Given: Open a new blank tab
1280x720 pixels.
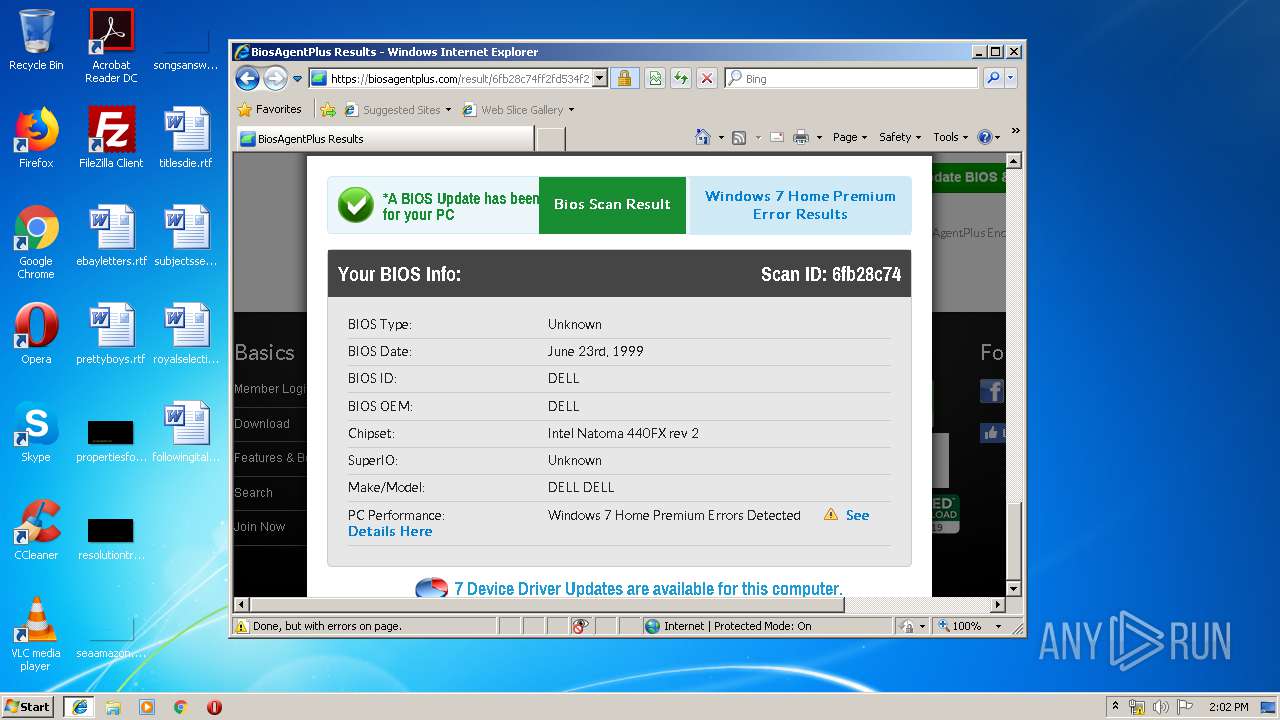Looking at the screenshot, I should click(551, 139).
